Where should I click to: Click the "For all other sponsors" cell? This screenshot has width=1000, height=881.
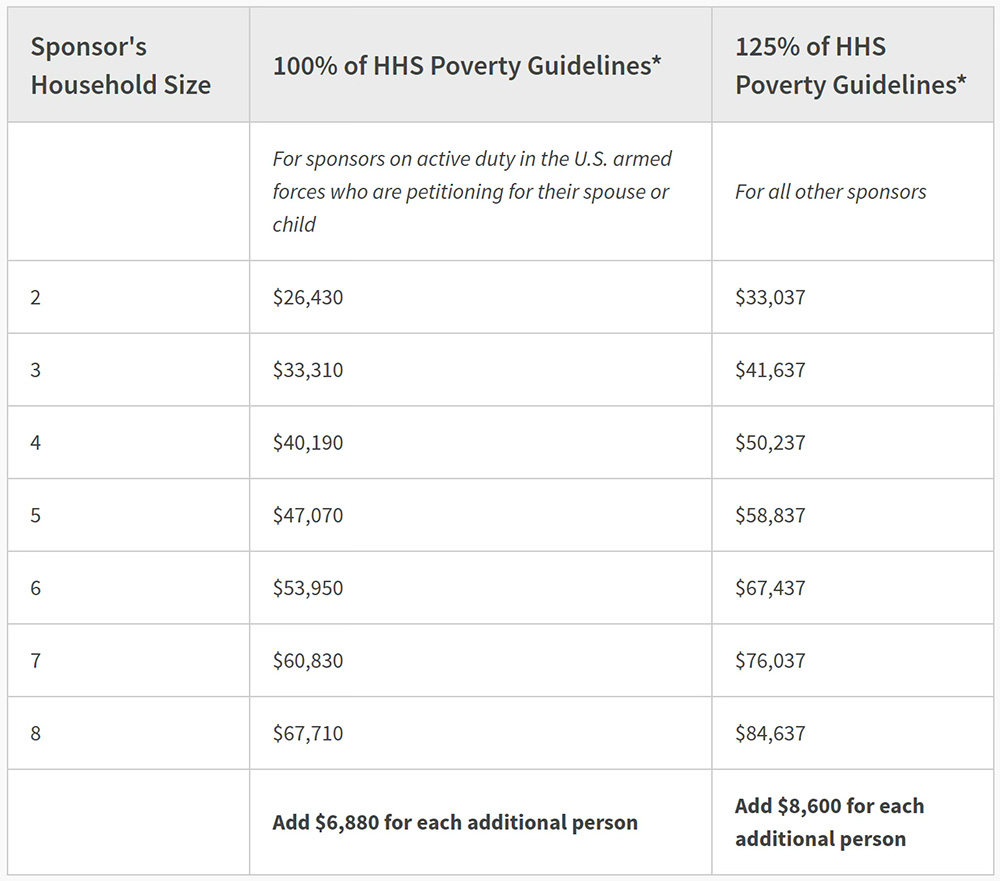[x=831, y=192]
